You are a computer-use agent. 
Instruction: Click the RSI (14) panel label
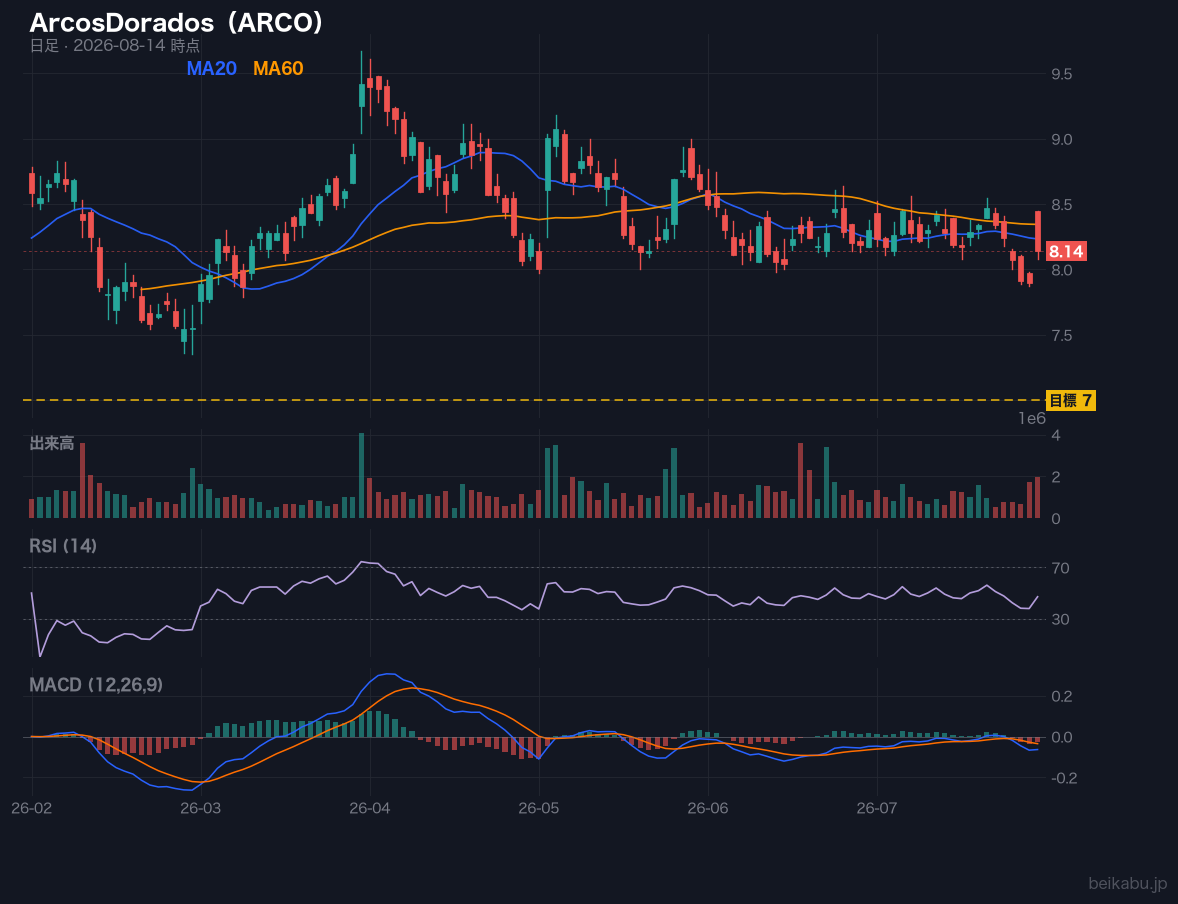(63, 546)
